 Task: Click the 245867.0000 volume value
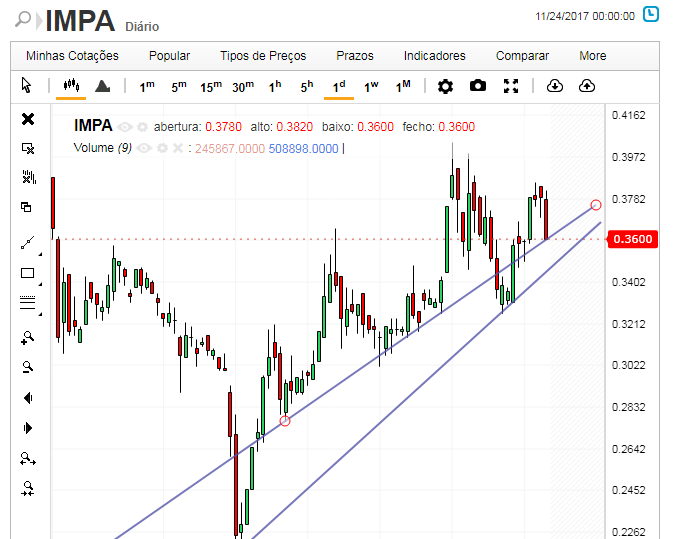point(230,148)
